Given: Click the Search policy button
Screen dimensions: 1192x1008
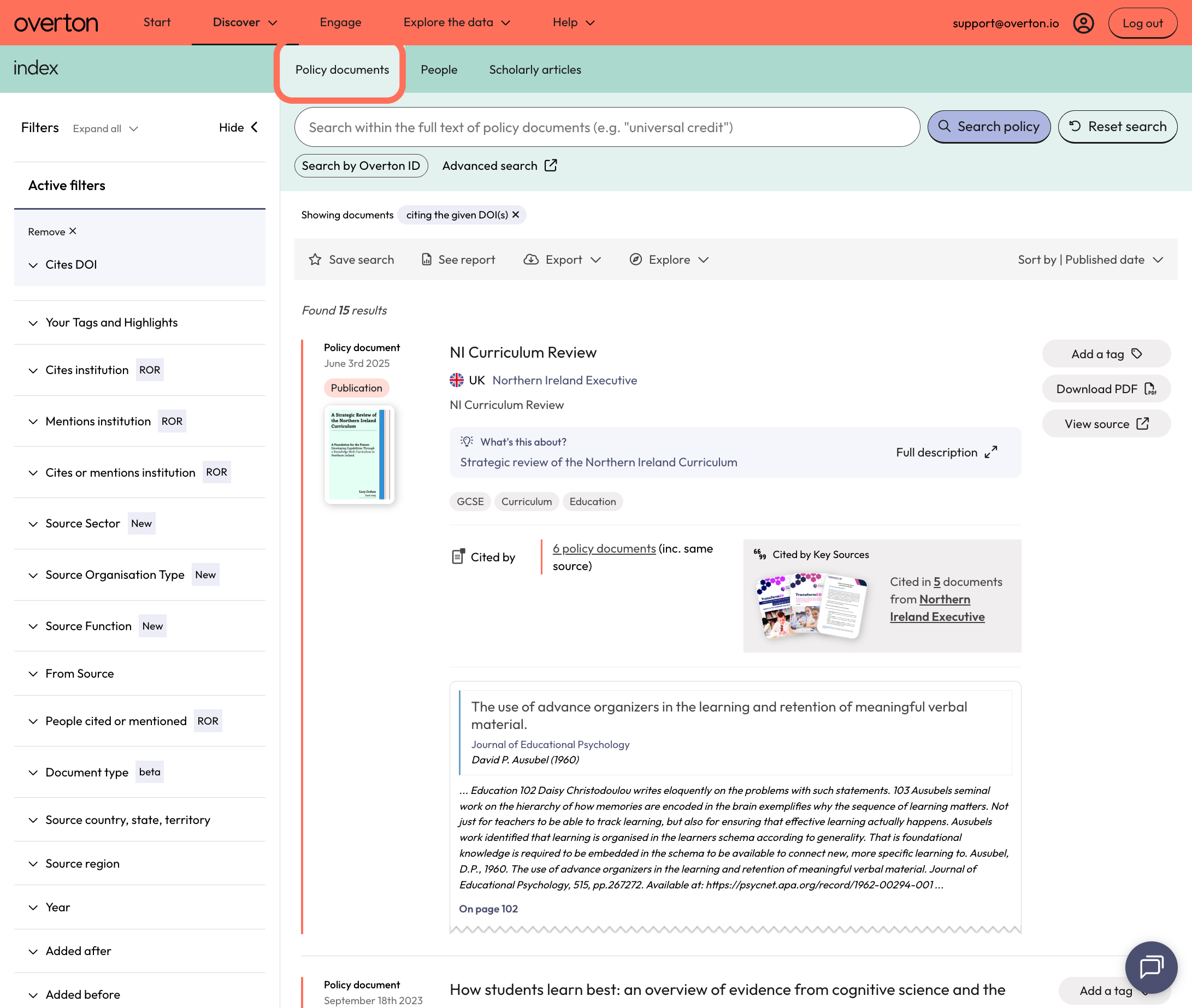Looking at the screenshot, I should pyautogui.click(x=988, y=126).
